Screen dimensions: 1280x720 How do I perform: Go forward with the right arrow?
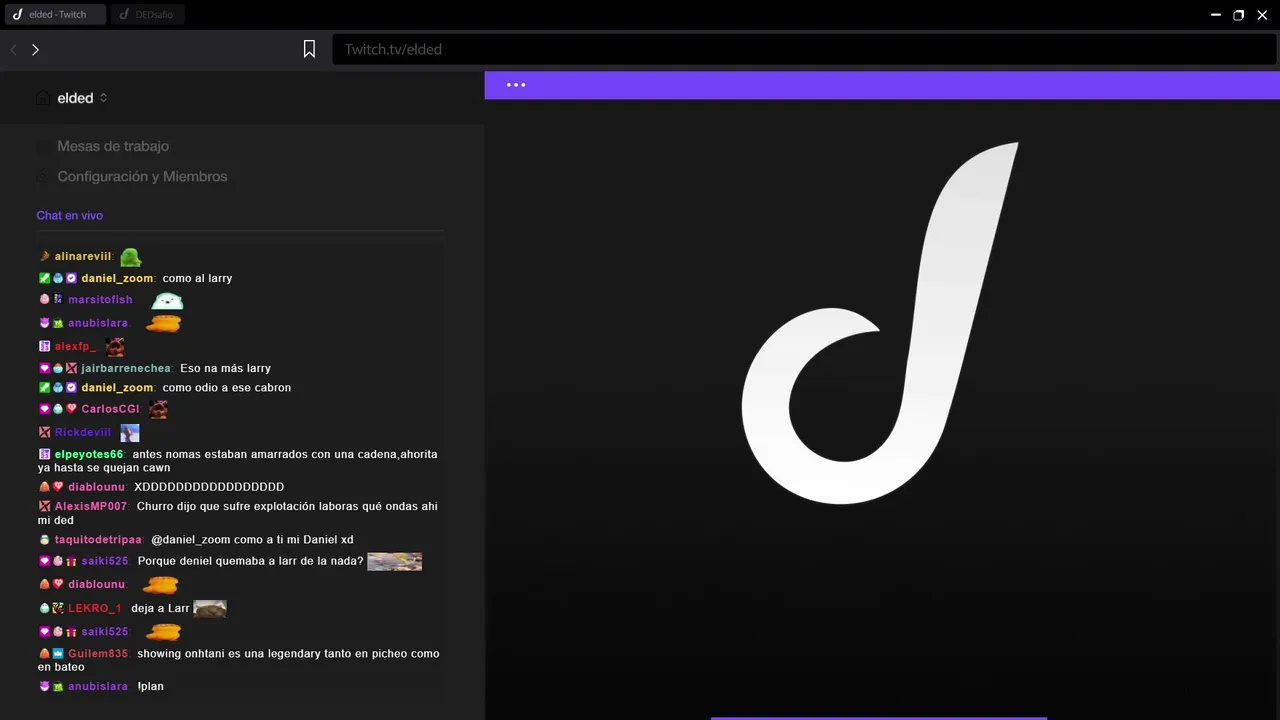click(x=35, y=49)
